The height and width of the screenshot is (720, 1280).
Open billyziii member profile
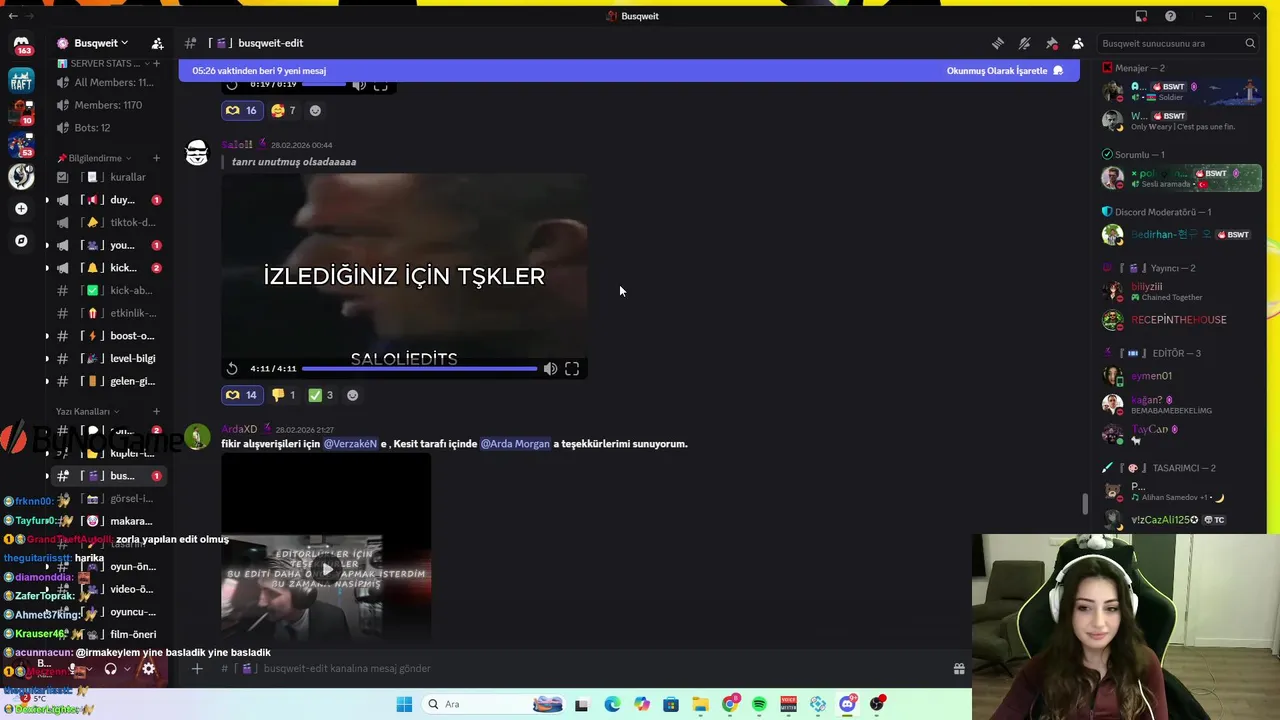coord(1181,291)
